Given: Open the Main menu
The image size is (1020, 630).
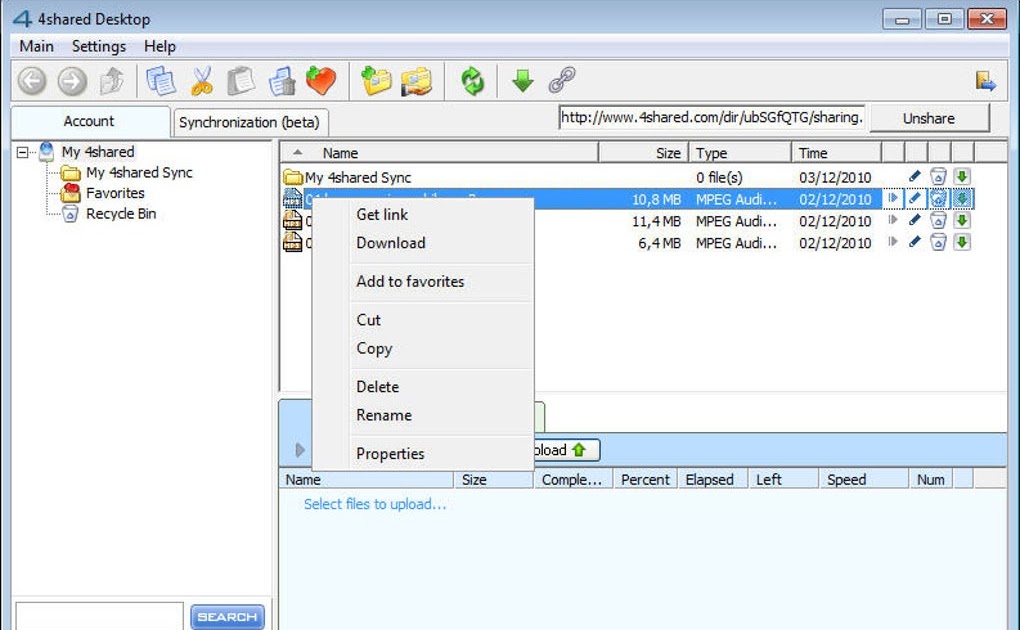Looking at the screenshot, I should (36, 46).
